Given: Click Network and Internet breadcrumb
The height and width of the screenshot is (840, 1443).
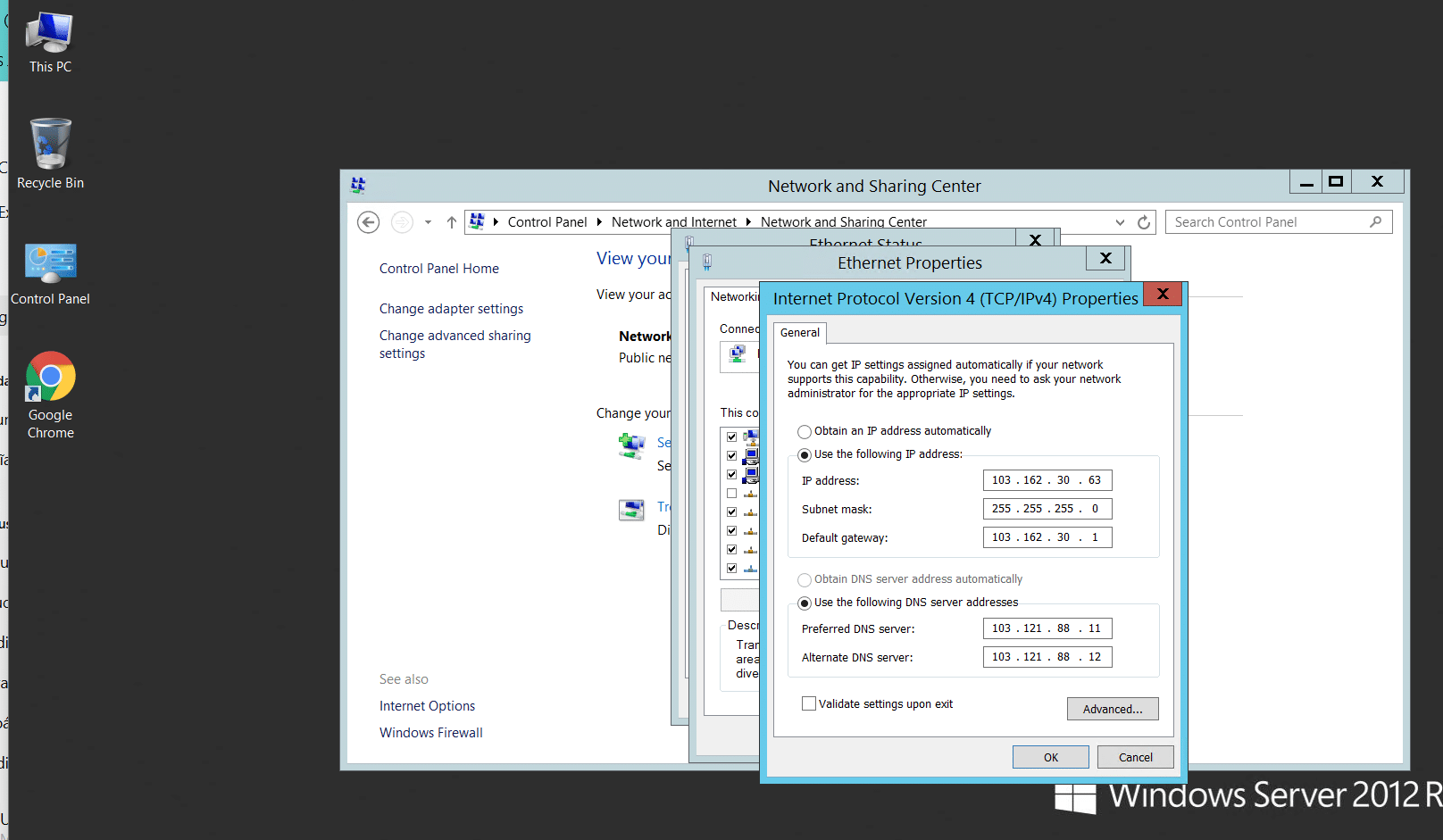Looking at the screenshot, I should click(674, 222).
